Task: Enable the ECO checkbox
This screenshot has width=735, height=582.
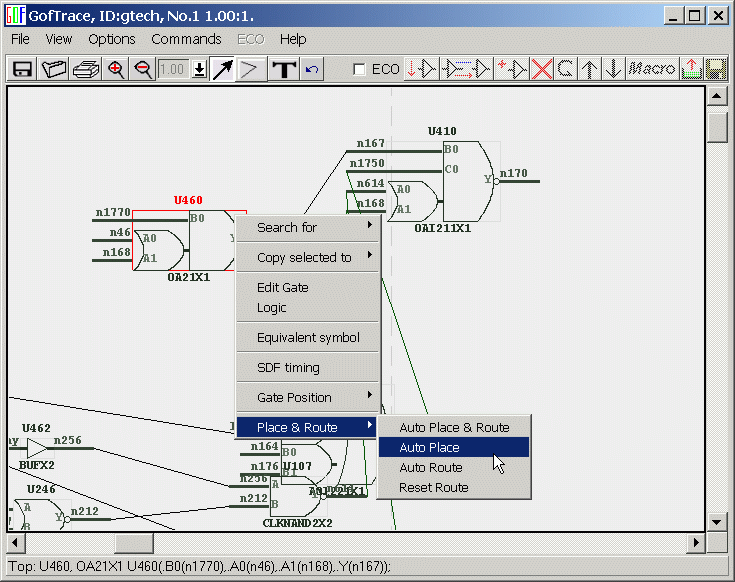Action: 360,70
